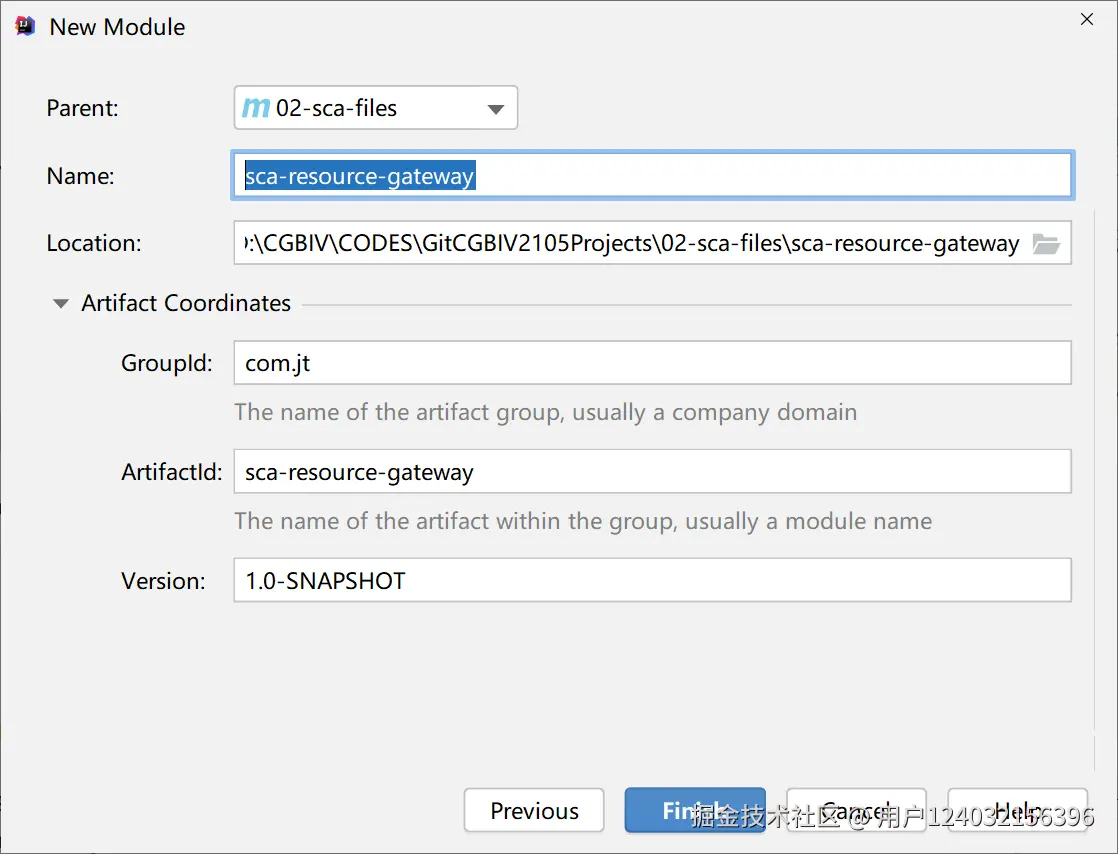Click the GroupId hint about company domain
1118x854 pixels.
coord(545,412)
